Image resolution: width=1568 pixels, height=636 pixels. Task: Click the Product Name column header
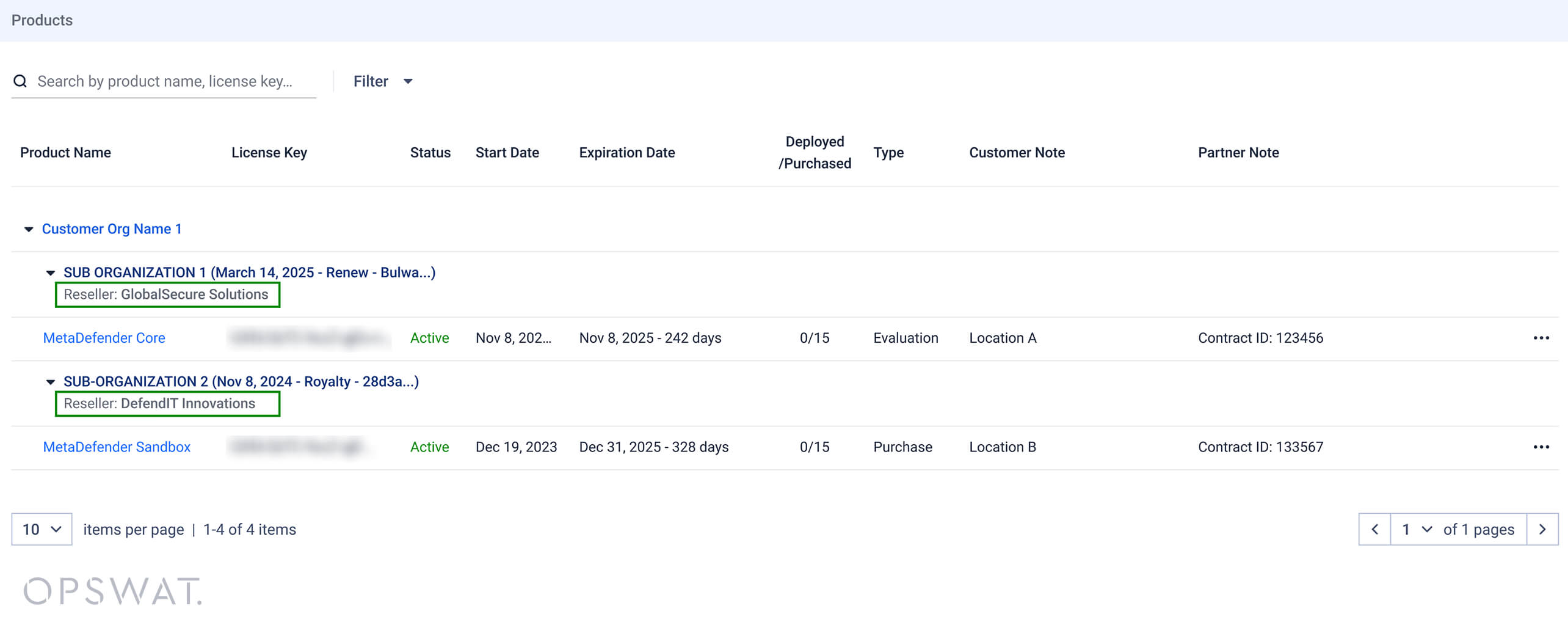[65, 153]
